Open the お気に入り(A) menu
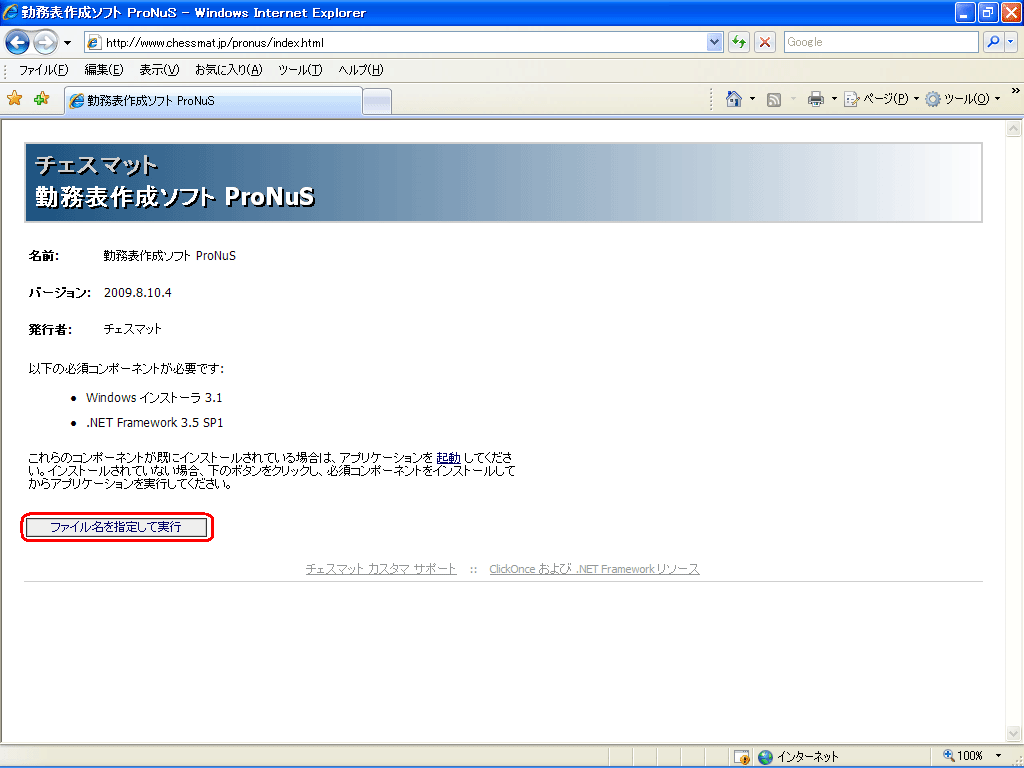Image resolution: width=1024 pixels, height=768 pixels. (x=229, y=70)
